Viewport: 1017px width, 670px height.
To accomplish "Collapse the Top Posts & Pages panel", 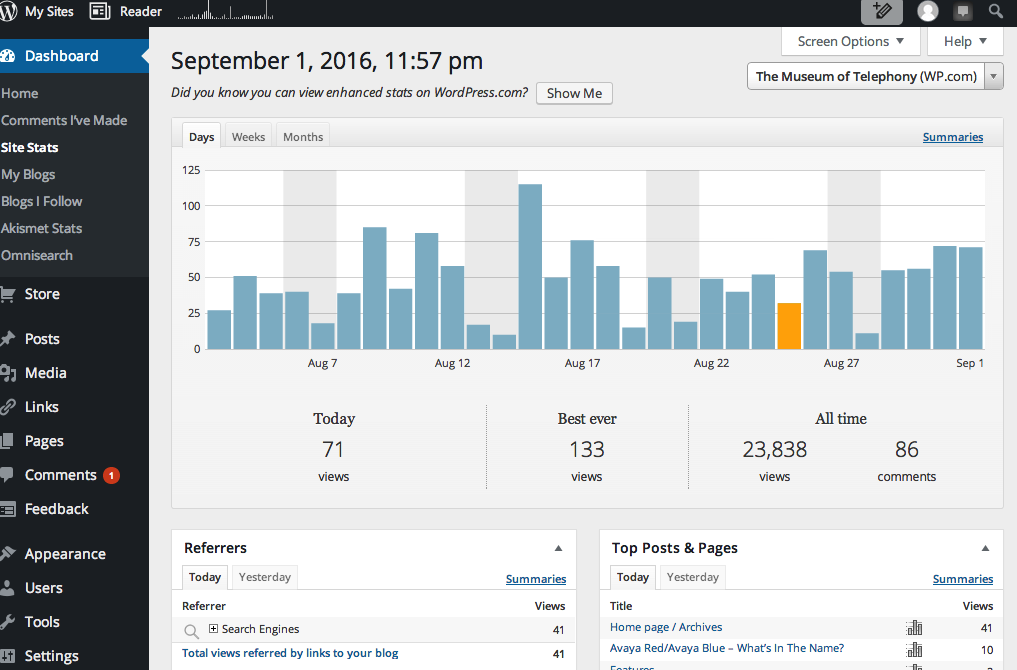I will coord(985,548).
